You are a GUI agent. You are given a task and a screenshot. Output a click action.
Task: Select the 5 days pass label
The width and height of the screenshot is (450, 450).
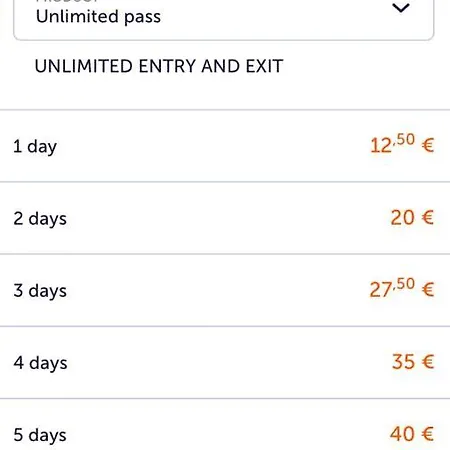[40, 435]
